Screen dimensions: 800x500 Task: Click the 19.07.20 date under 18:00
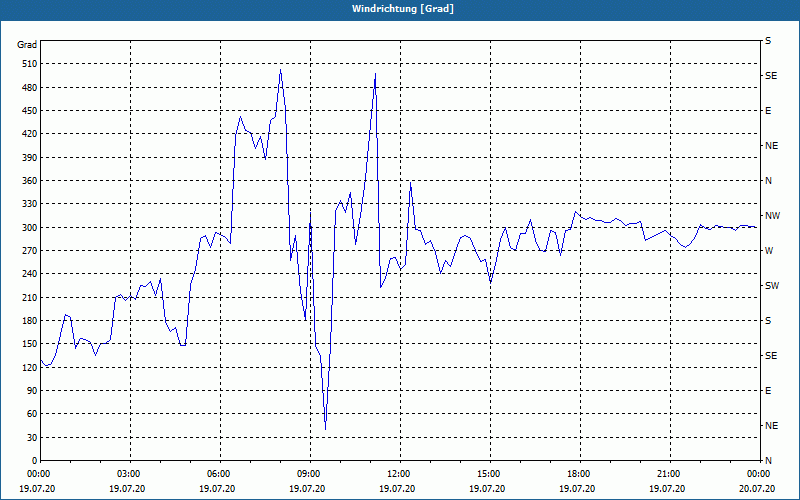click(577, 489)
